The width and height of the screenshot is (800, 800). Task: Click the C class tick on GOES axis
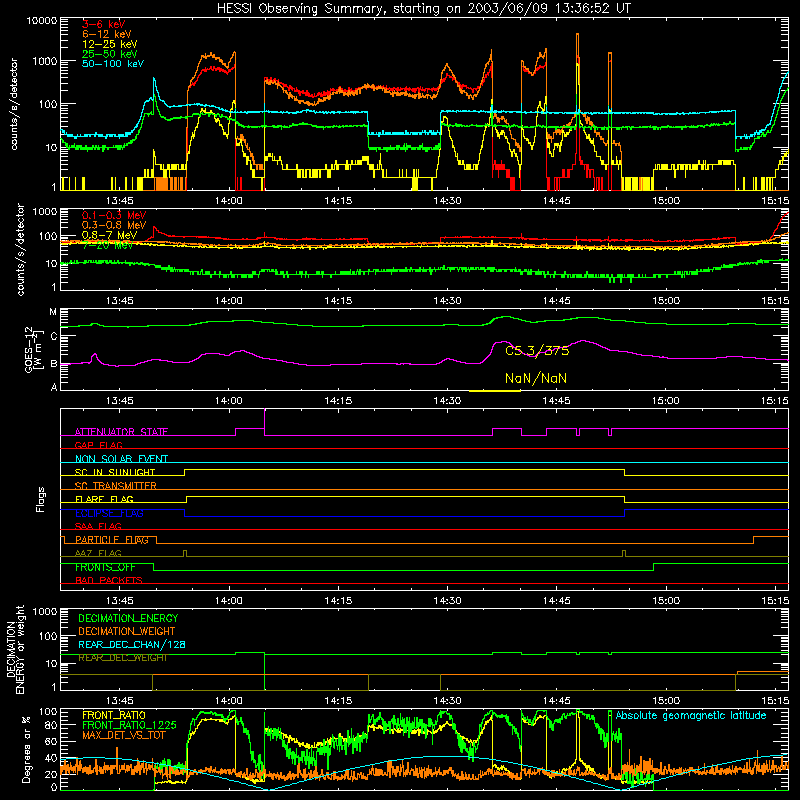click(54, 336)
